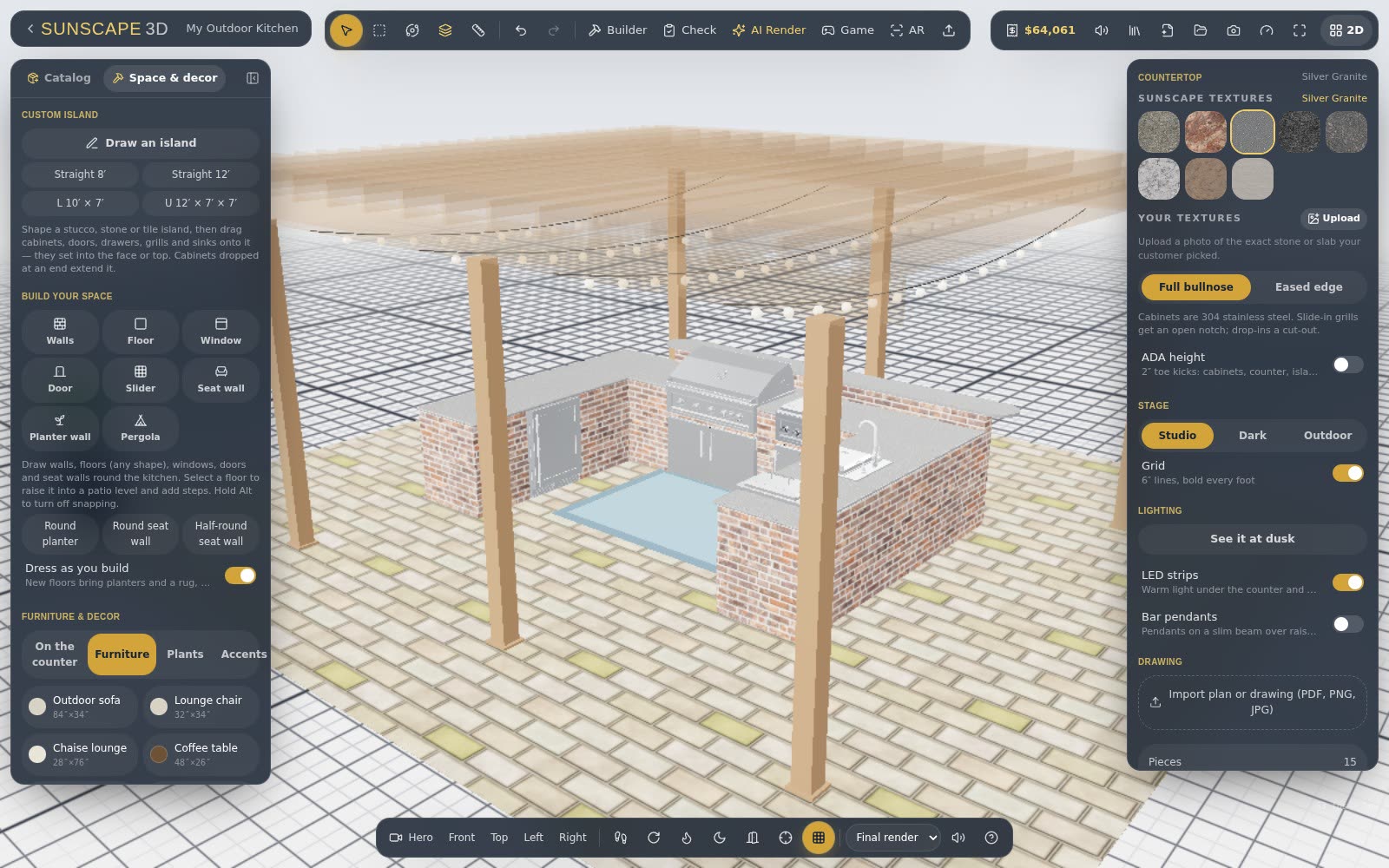Click Draw an island button
This screenshot has height=868, width=1389.
coord(141,143)
